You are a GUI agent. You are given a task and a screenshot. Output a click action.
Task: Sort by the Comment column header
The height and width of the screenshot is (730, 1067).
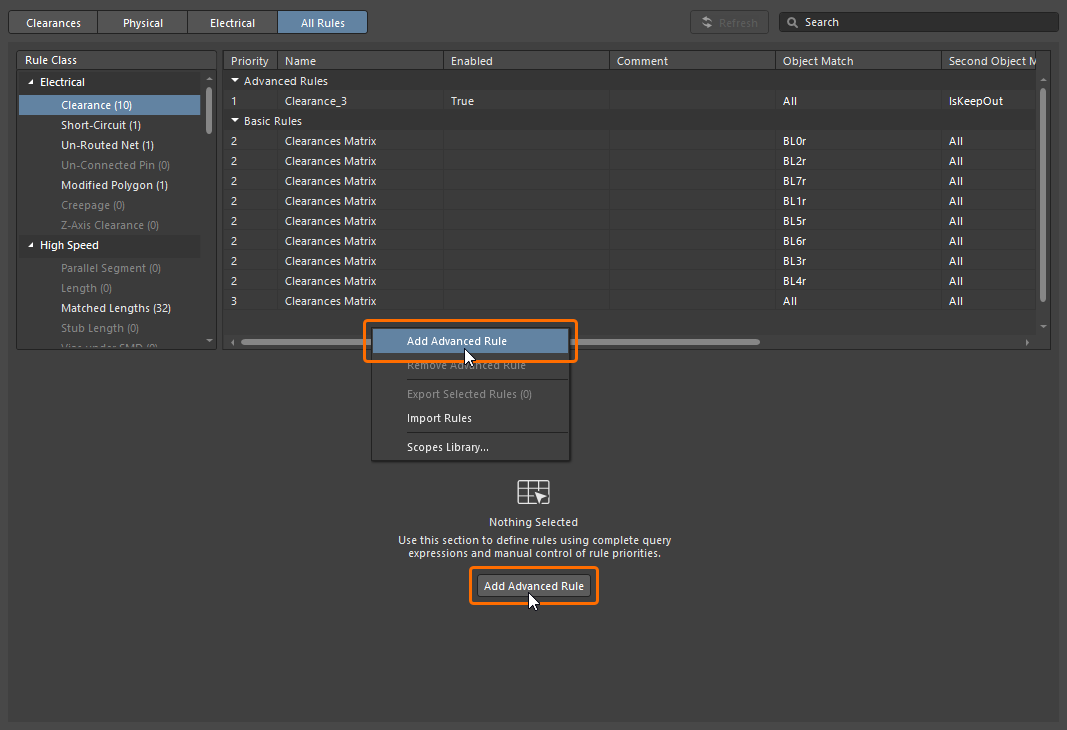click(x=693, y=61)
